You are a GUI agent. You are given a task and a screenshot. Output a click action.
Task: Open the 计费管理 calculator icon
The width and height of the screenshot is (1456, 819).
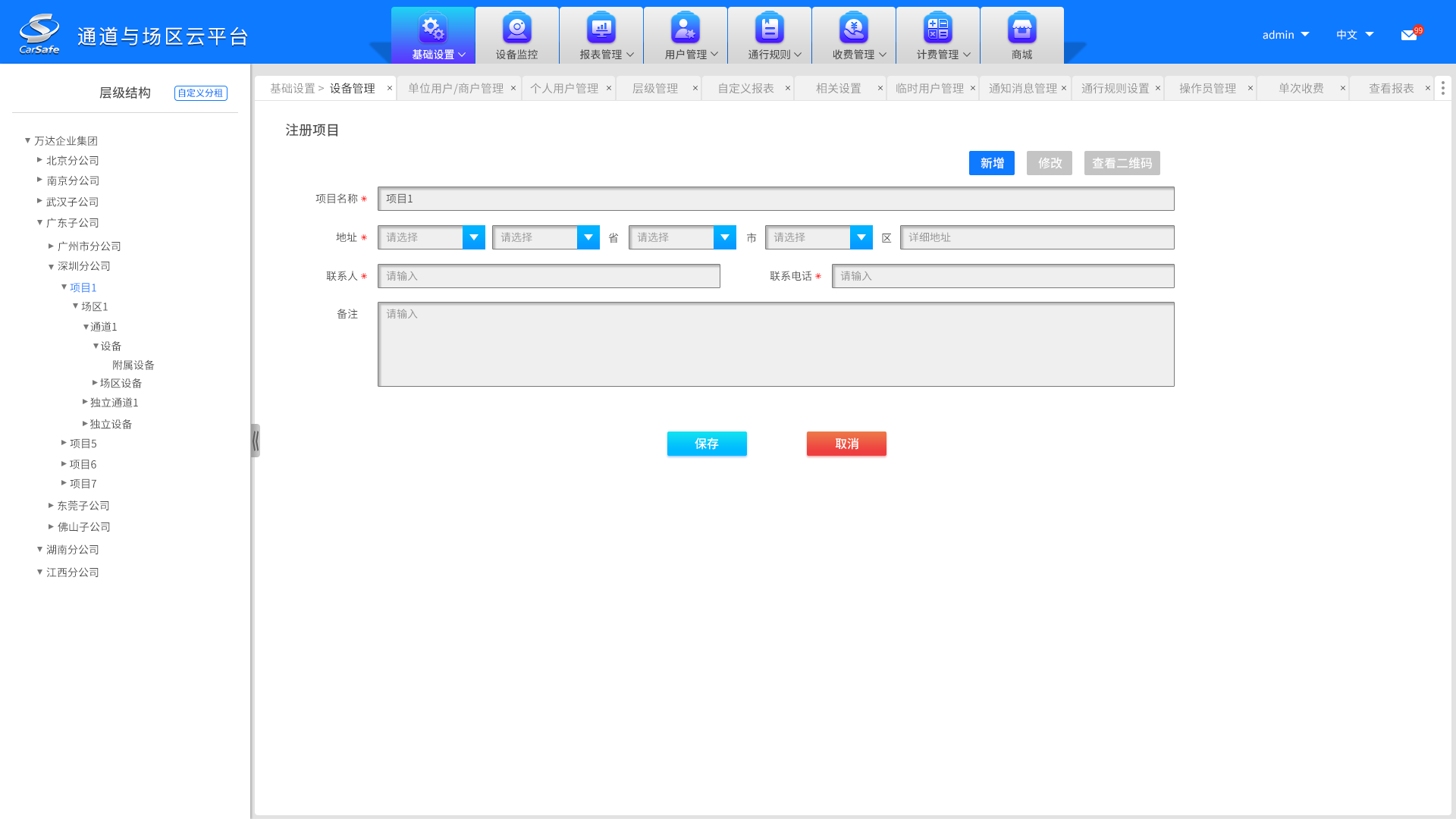pos(938,28)
